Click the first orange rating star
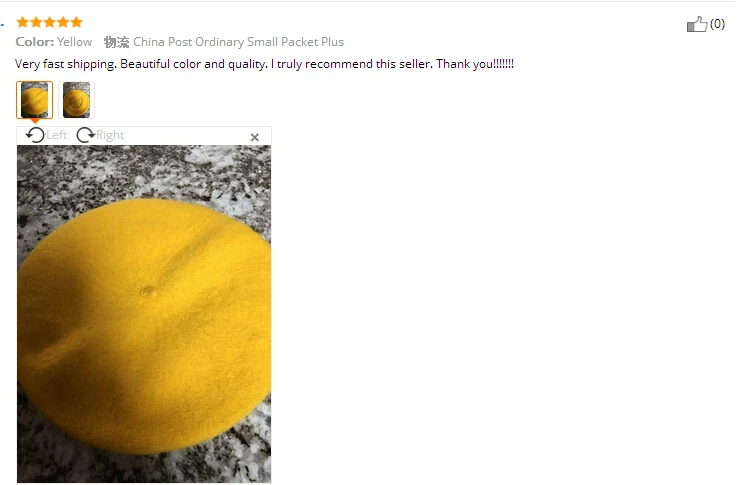744x485 pixels. (22, 22)
